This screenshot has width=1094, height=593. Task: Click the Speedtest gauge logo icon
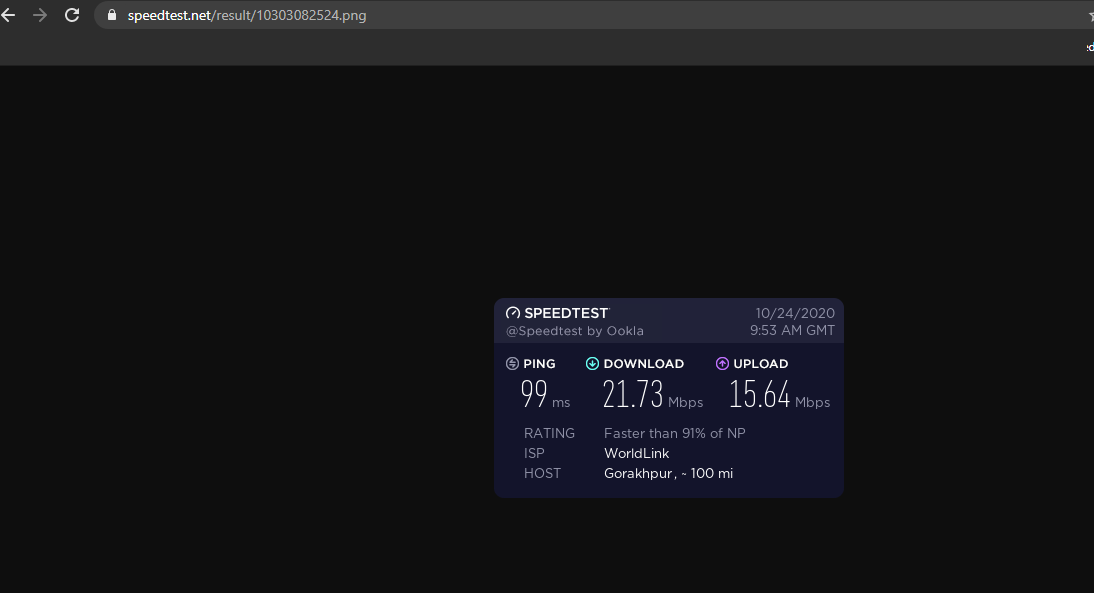(x=513, y=313)
